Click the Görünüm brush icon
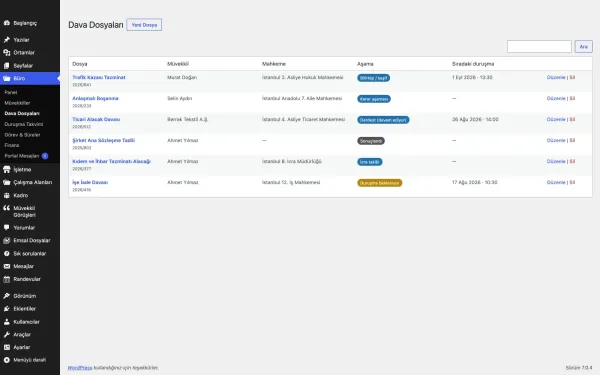This screenshot has width=600, height=375. tap(7, 296)
